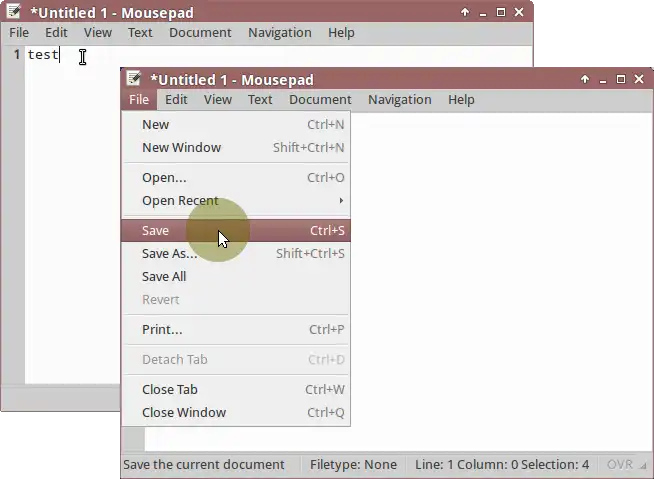The height and width of the screenshot is (480, 654).
Task: Select Save in the File menu
Action: pos(236,231)
